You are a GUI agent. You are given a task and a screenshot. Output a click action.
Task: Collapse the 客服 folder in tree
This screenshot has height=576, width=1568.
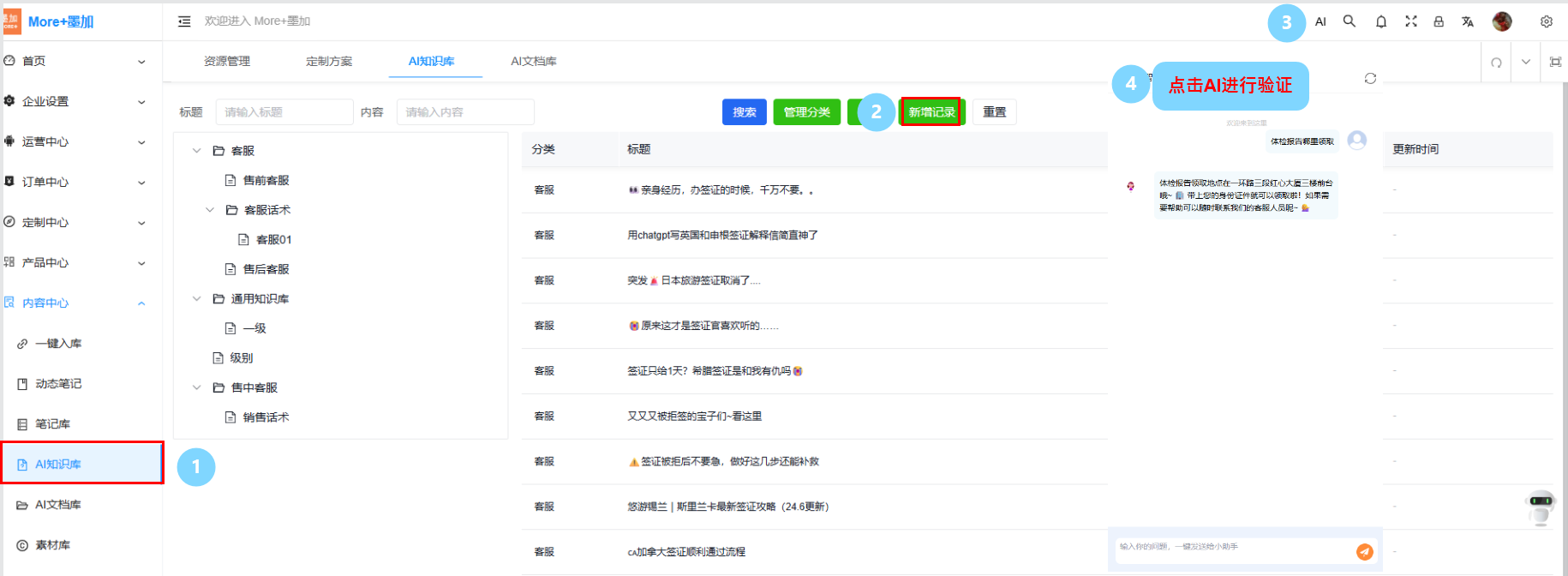(x=196, y=151)
